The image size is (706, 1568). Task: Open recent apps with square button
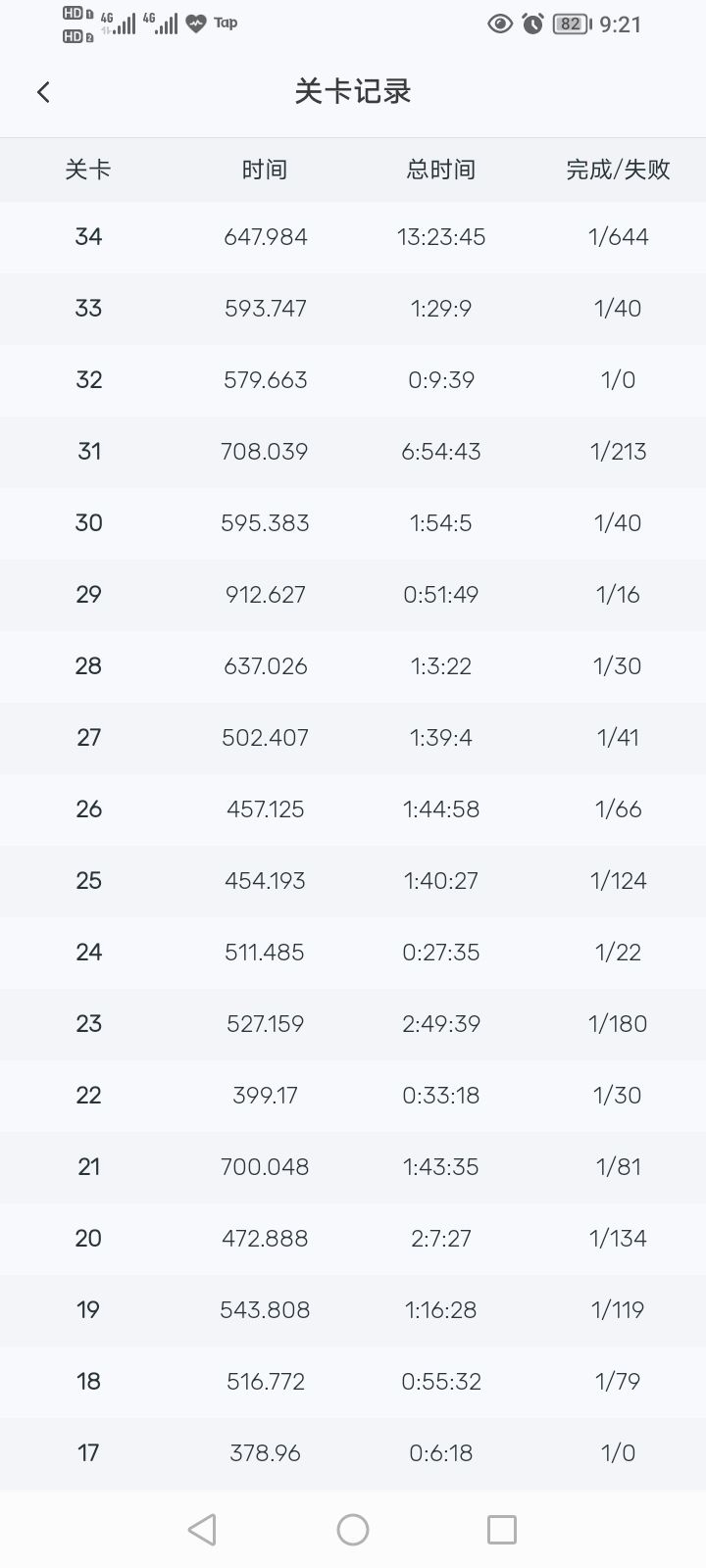(501, 1529)
